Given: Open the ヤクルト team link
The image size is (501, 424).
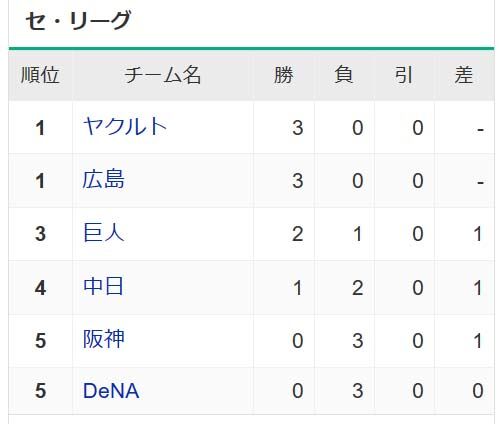Looking at the screenshot, I should [x=125, y=127].
